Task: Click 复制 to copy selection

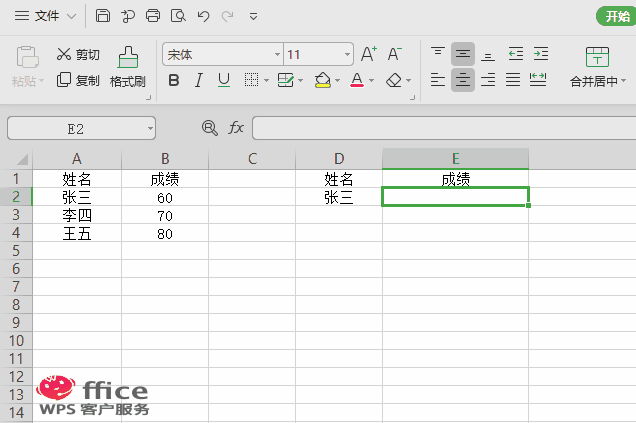Action: pyautogui.click(x=78, y=80)
